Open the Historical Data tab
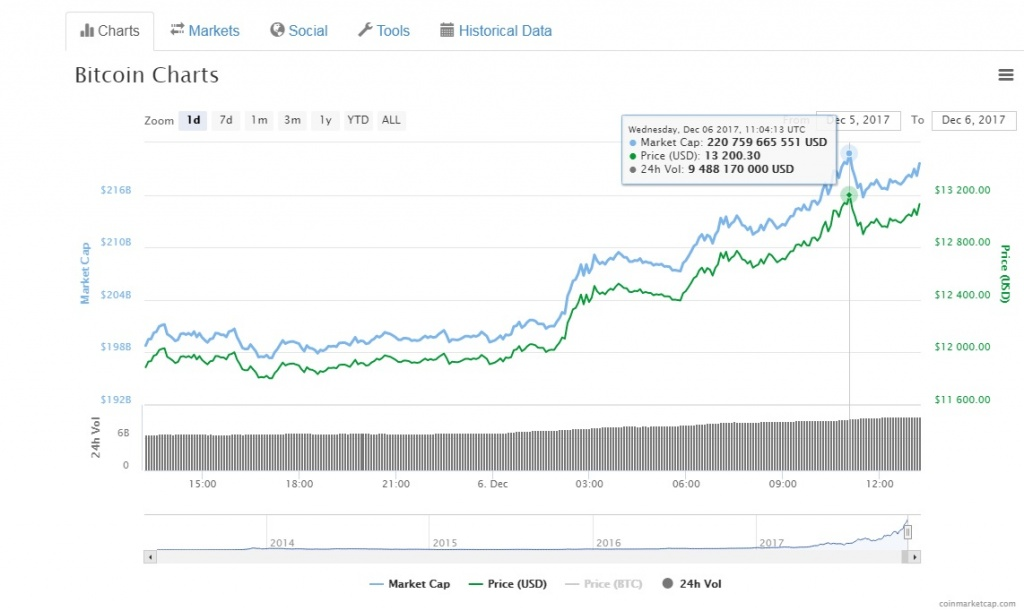The height and width of the screenshot is (611, 1024). click(496, 31)
